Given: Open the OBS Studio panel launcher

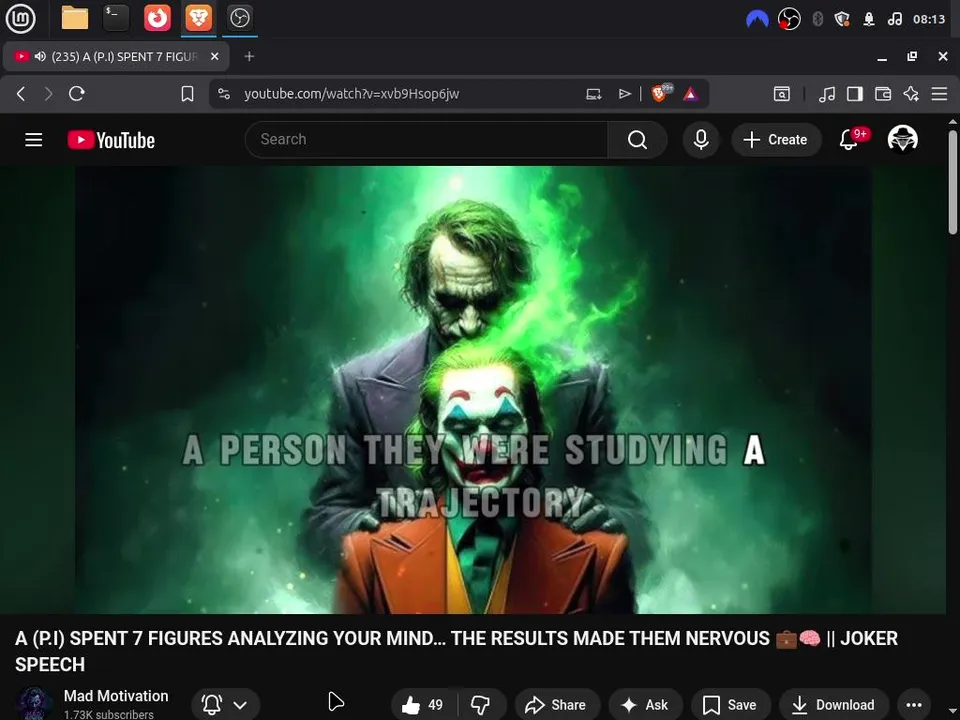Looking at the screenshot, I should (x=239, y=18).
